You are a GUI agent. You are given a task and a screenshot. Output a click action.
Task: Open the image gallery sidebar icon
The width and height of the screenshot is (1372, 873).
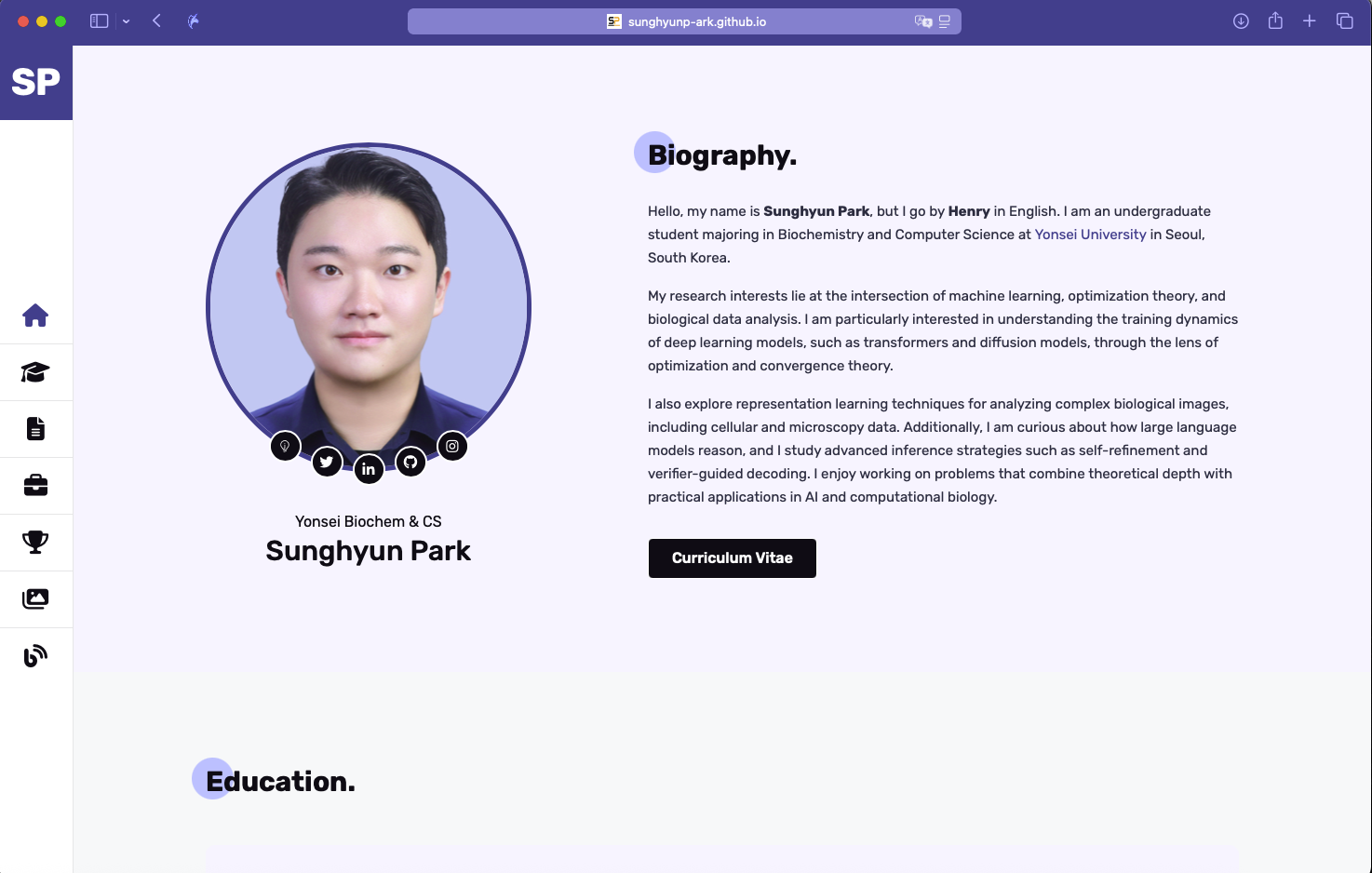35,598
